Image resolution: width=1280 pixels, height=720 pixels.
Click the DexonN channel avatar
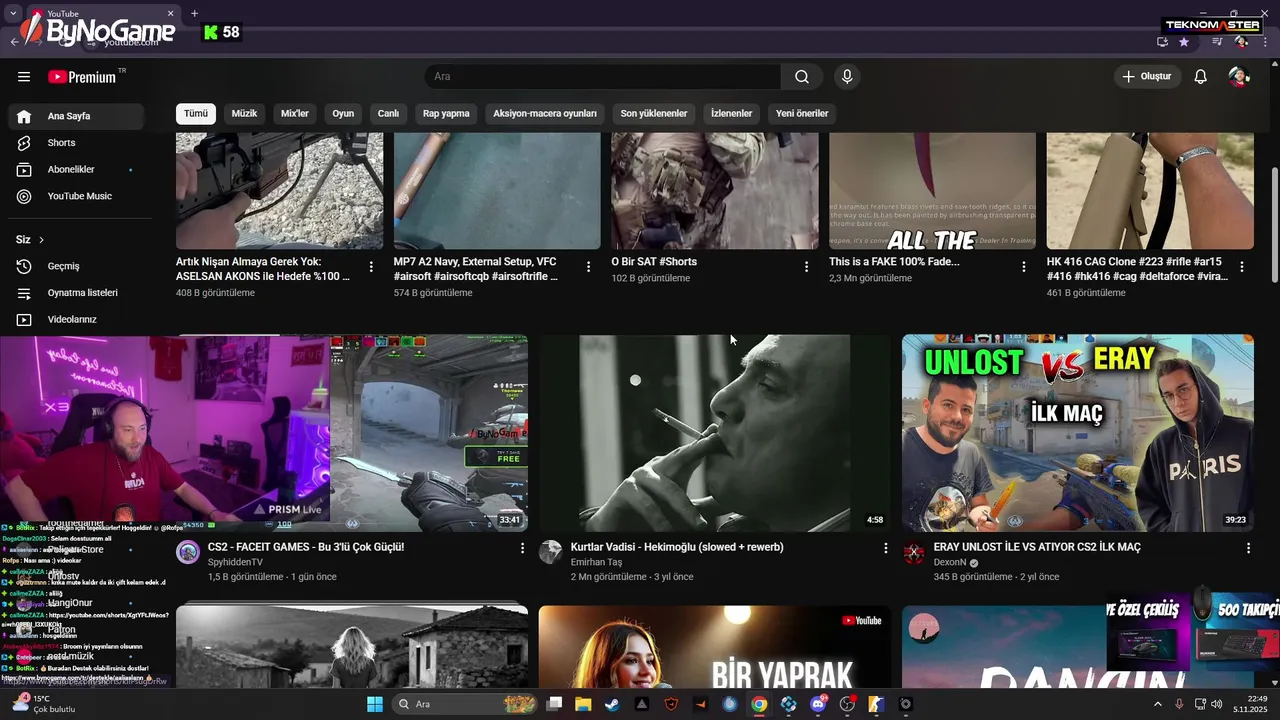[x=914, y=552]
